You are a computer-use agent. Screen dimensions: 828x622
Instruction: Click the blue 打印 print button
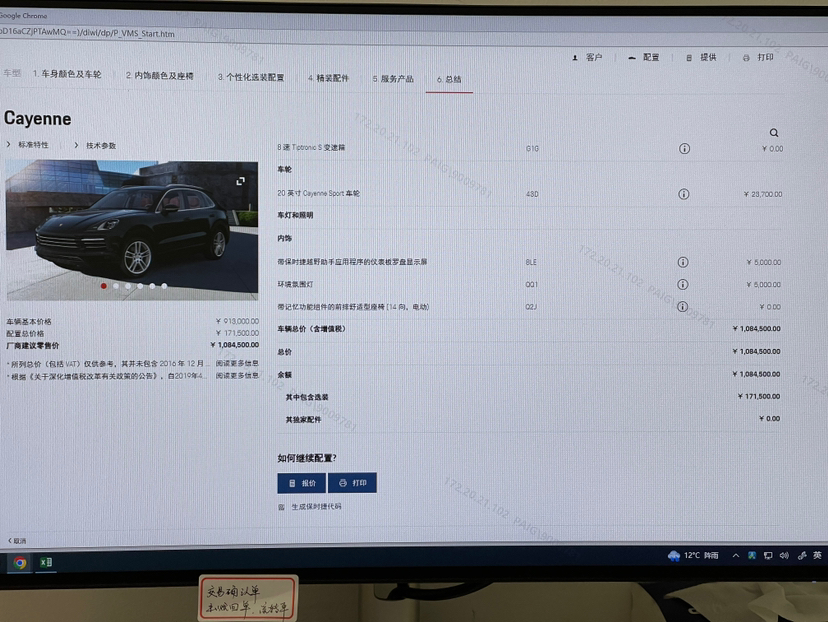(x=352, y=483)
